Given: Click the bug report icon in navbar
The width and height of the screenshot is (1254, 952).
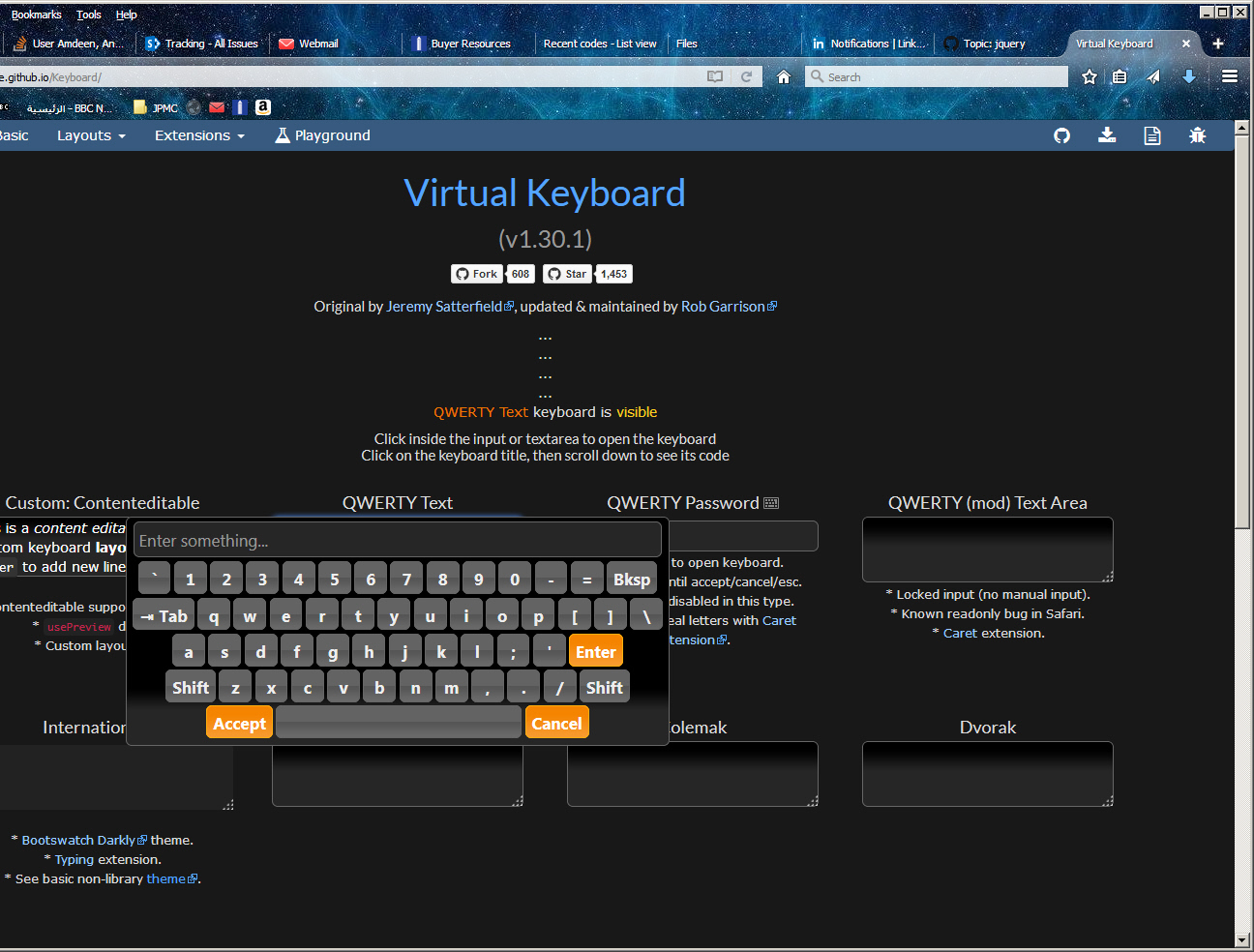Looking at the screenshot, I should pos(1197,135).
